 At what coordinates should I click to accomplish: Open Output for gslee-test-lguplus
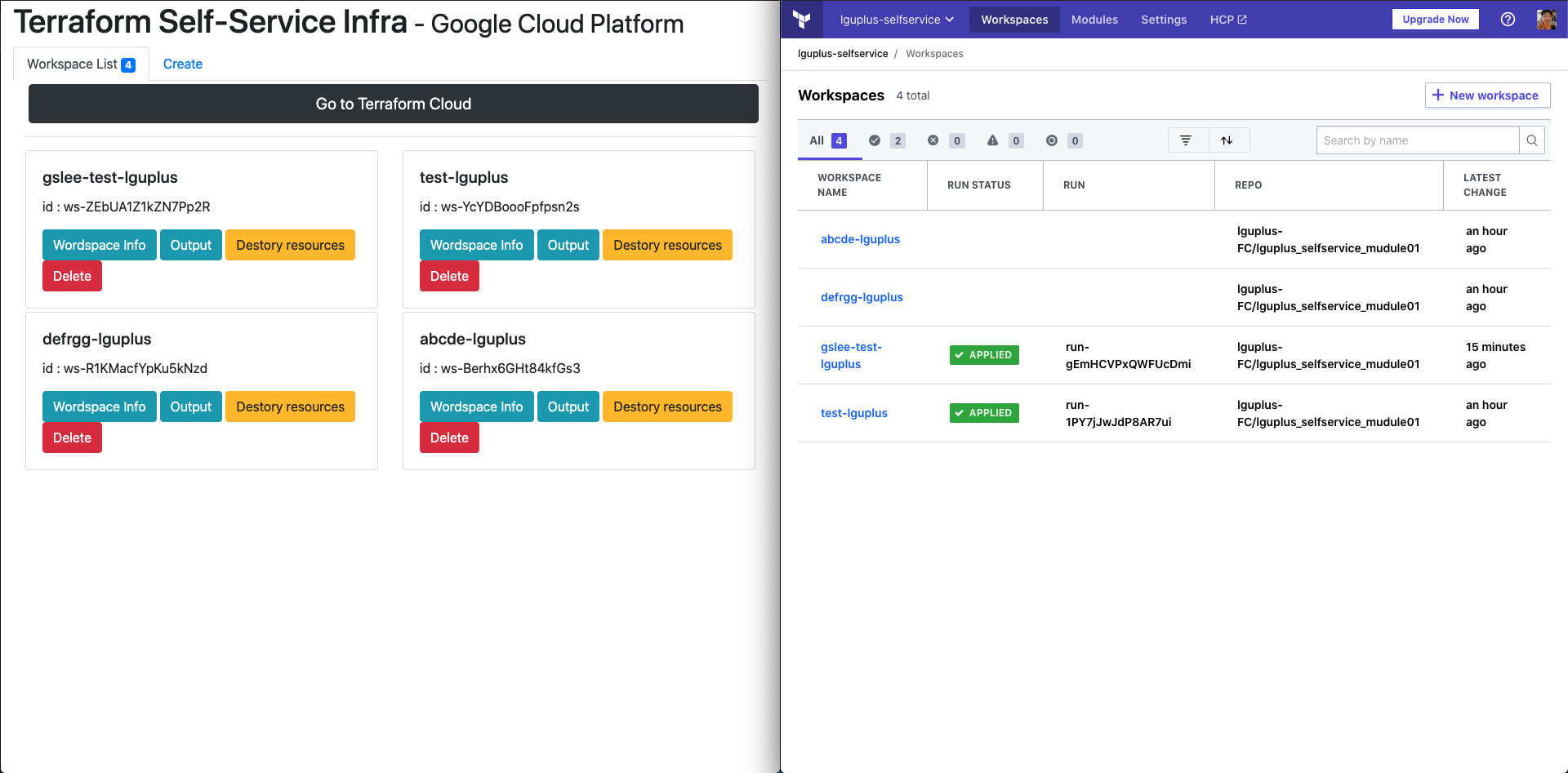point(191,245)
